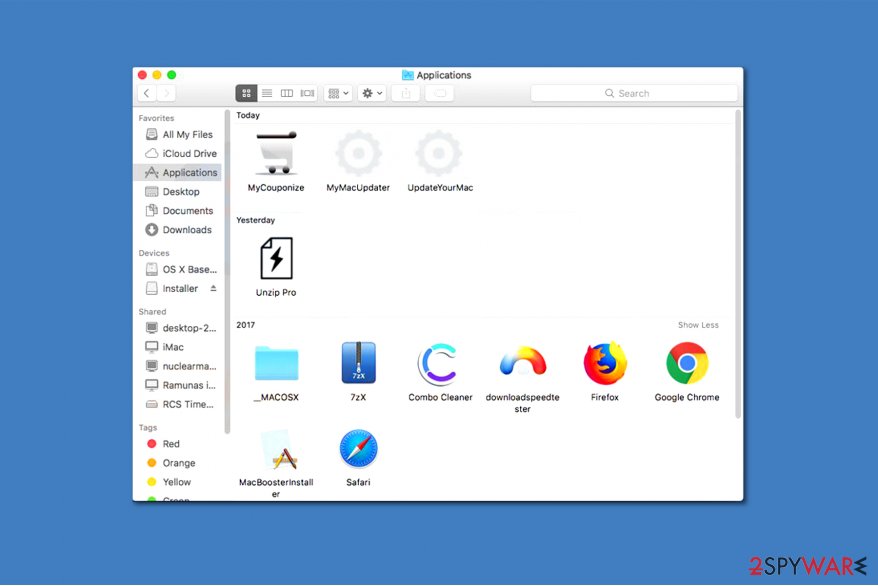878x586 pixels.
Task: Select the MyMacUpdater gear icon
Action: (358, 153)
